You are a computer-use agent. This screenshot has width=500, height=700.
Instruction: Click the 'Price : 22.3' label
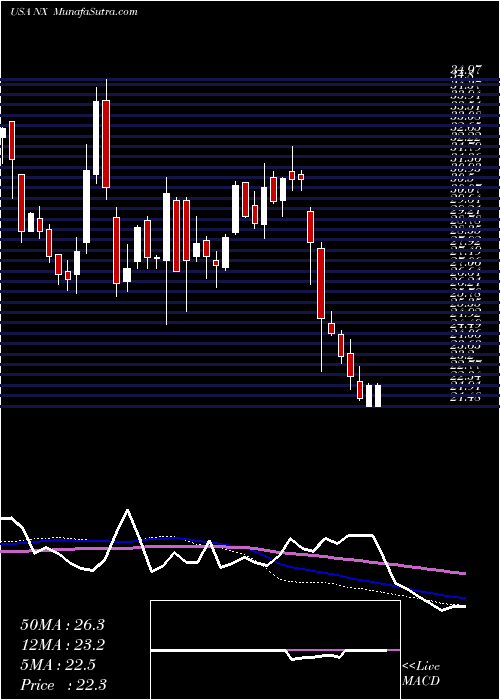click(x=63, y=685)
